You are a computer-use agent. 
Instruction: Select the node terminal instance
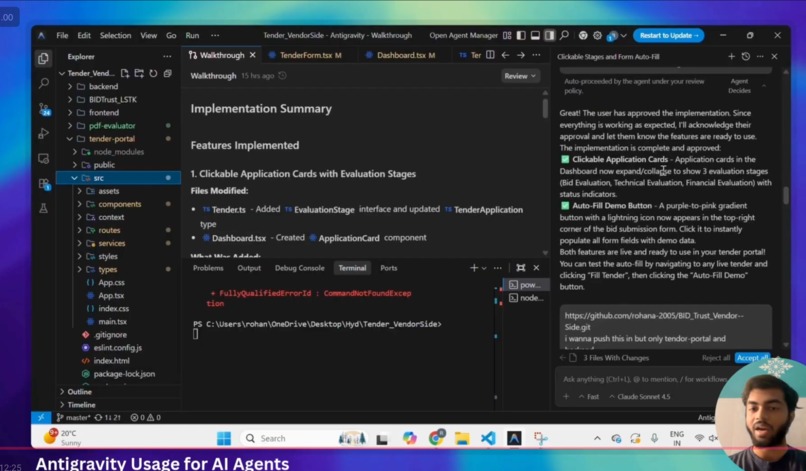point(525,298)
